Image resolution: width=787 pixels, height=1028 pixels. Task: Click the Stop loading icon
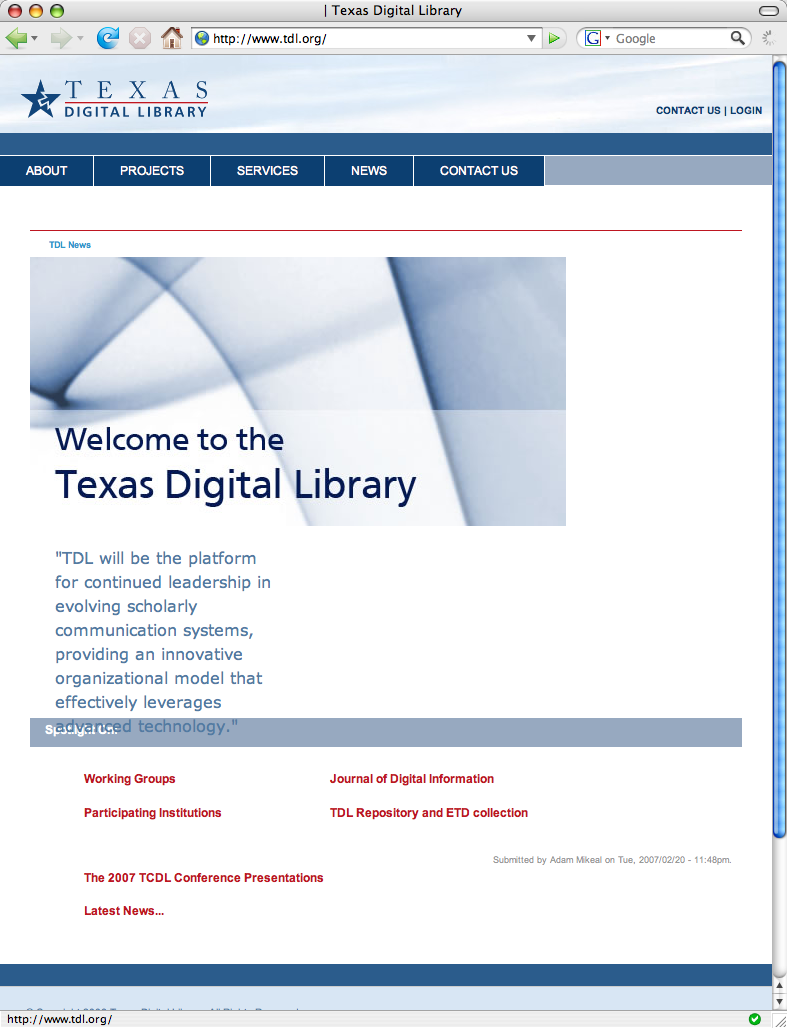click(140, 38)
